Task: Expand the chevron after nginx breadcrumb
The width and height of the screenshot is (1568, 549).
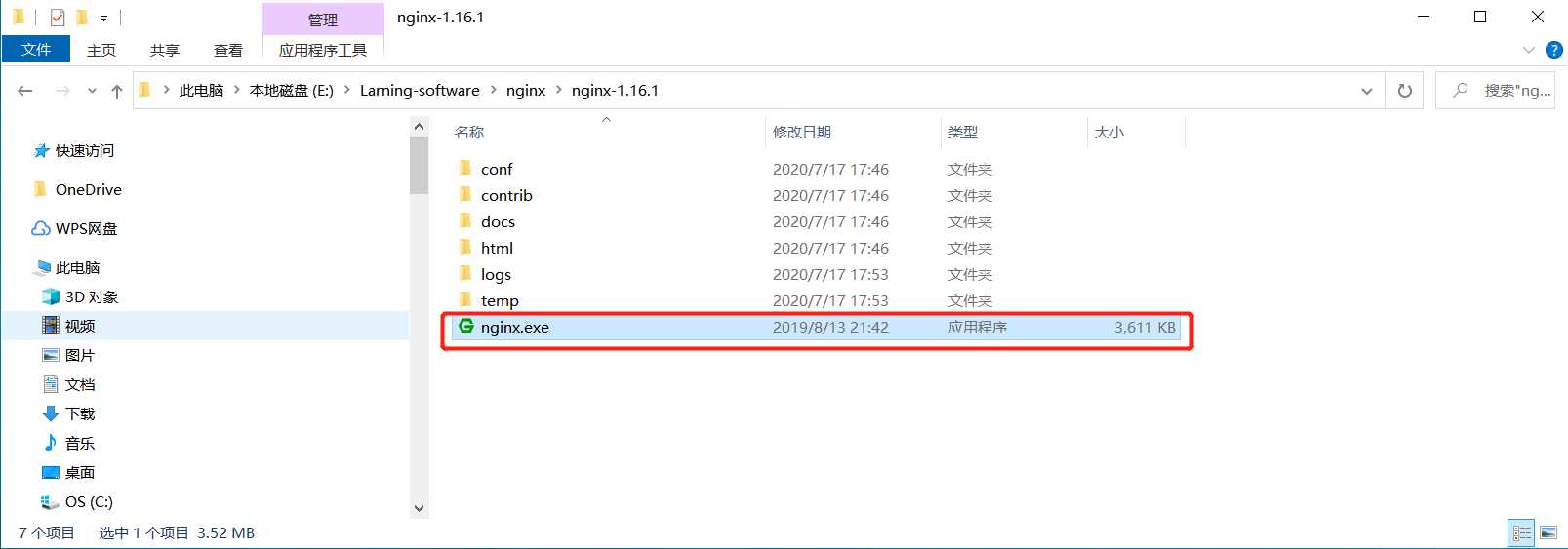Action: [559, 90]
